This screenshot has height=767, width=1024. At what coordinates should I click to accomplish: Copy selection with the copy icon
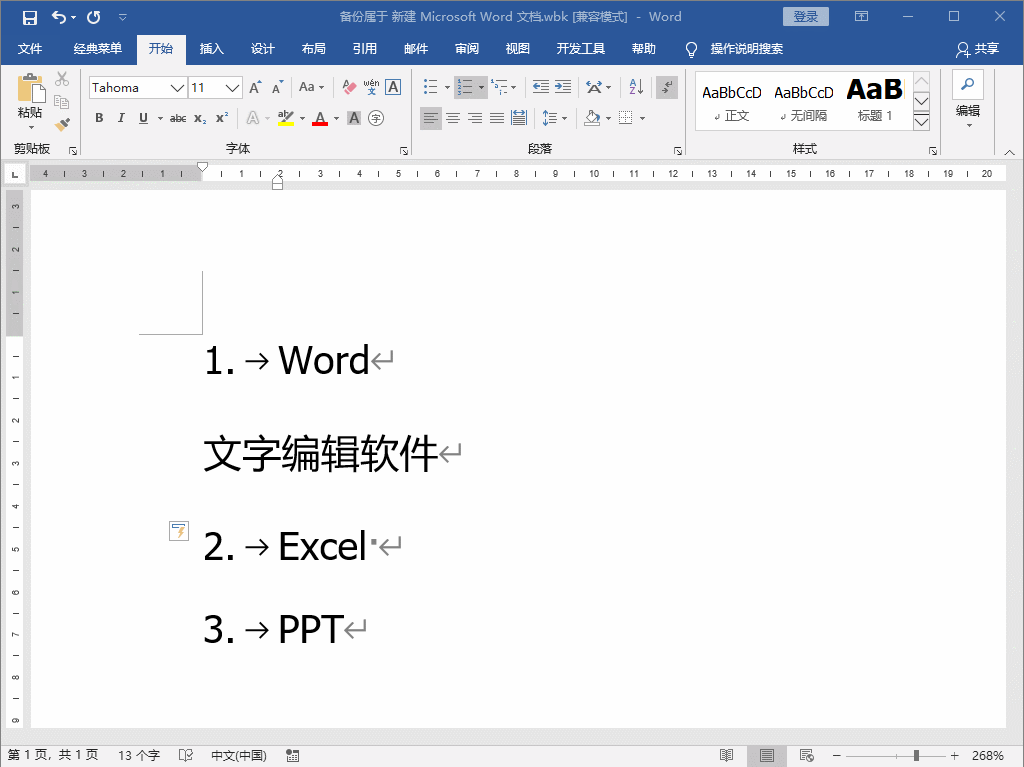pyautogui.click(x=62, y=102)
